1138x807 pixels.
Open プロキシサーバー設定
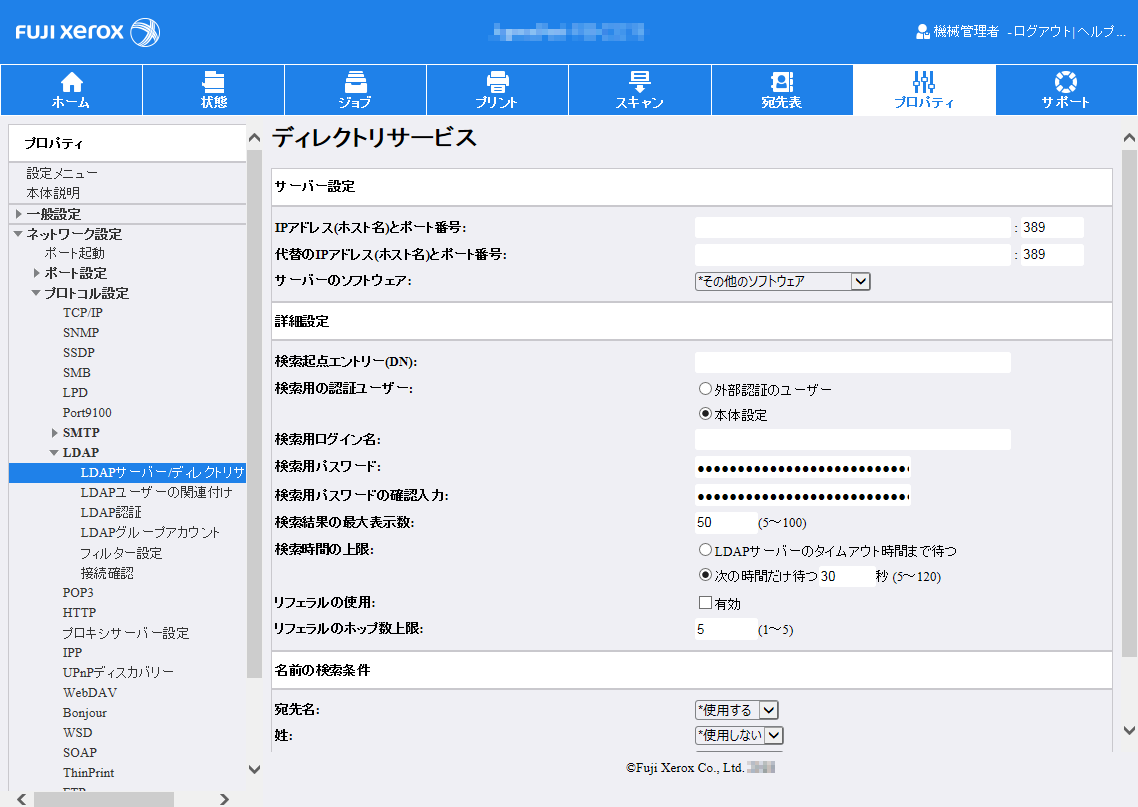(126, 633)
